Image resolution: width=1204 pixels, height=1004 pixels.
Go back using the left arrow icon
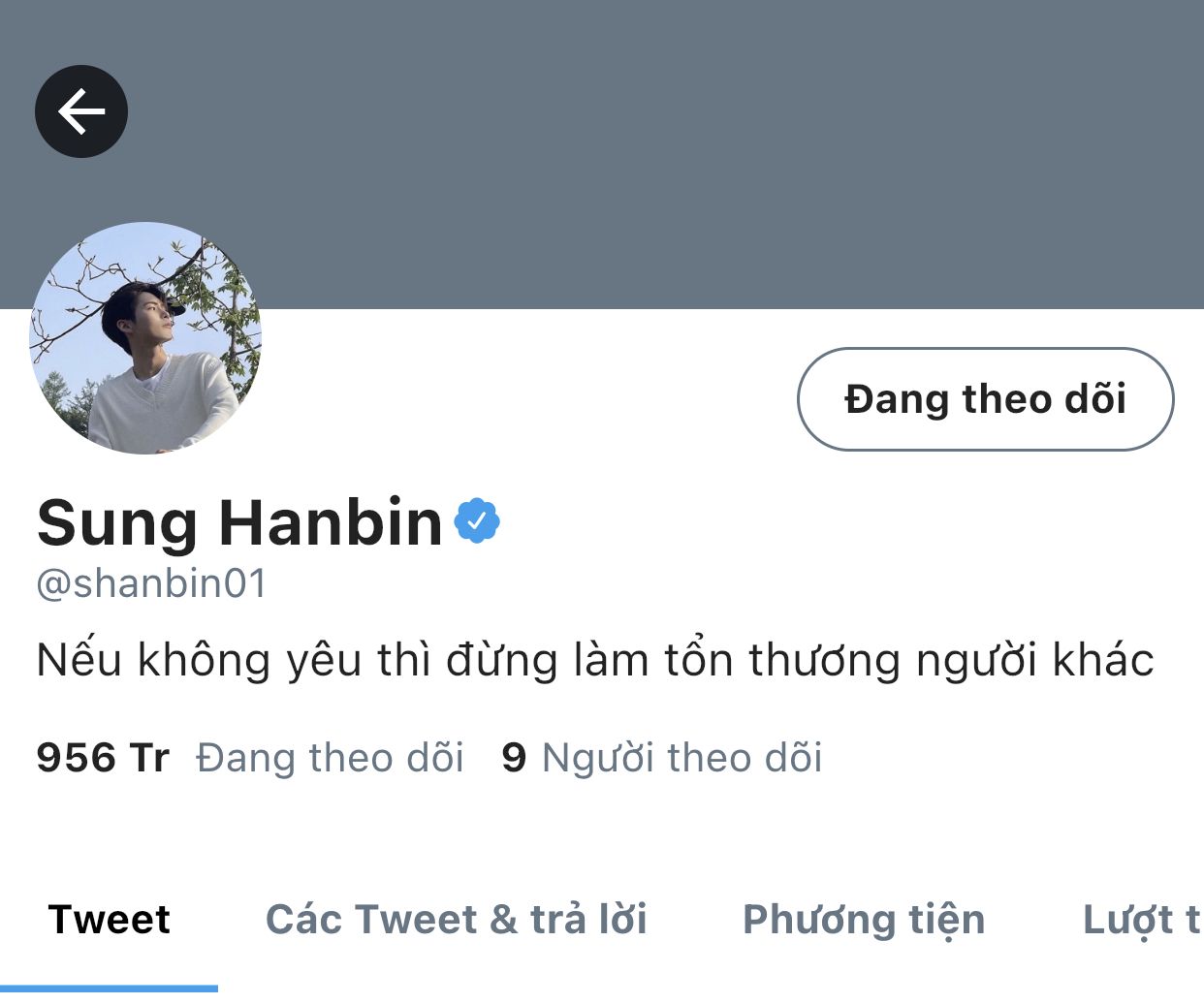(x=81, y=111)
